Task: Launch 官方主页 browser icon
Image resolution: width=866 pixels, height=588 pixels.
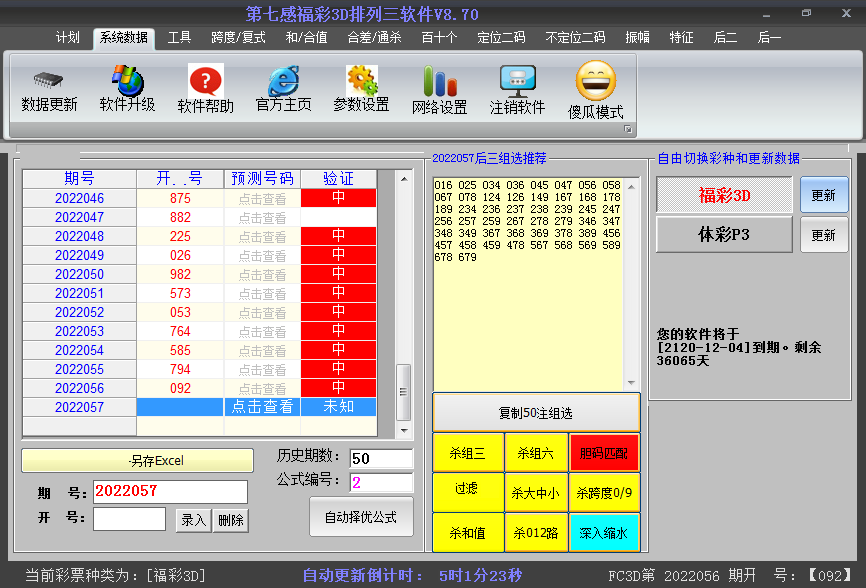Action: click(x=284, y=81)
